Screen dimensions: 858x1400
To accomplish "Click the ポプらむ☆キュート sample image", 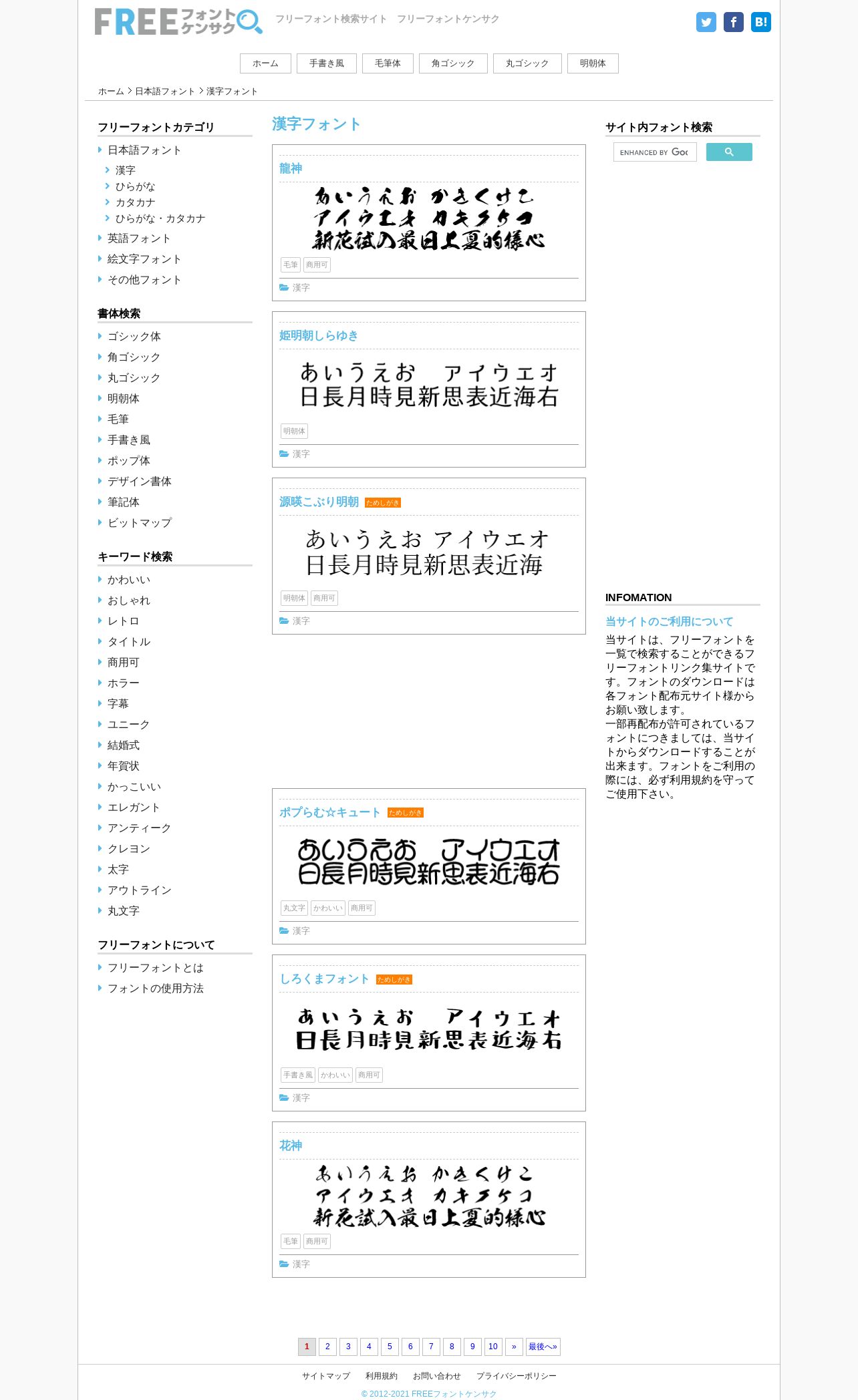I will [x=429, y=862].
